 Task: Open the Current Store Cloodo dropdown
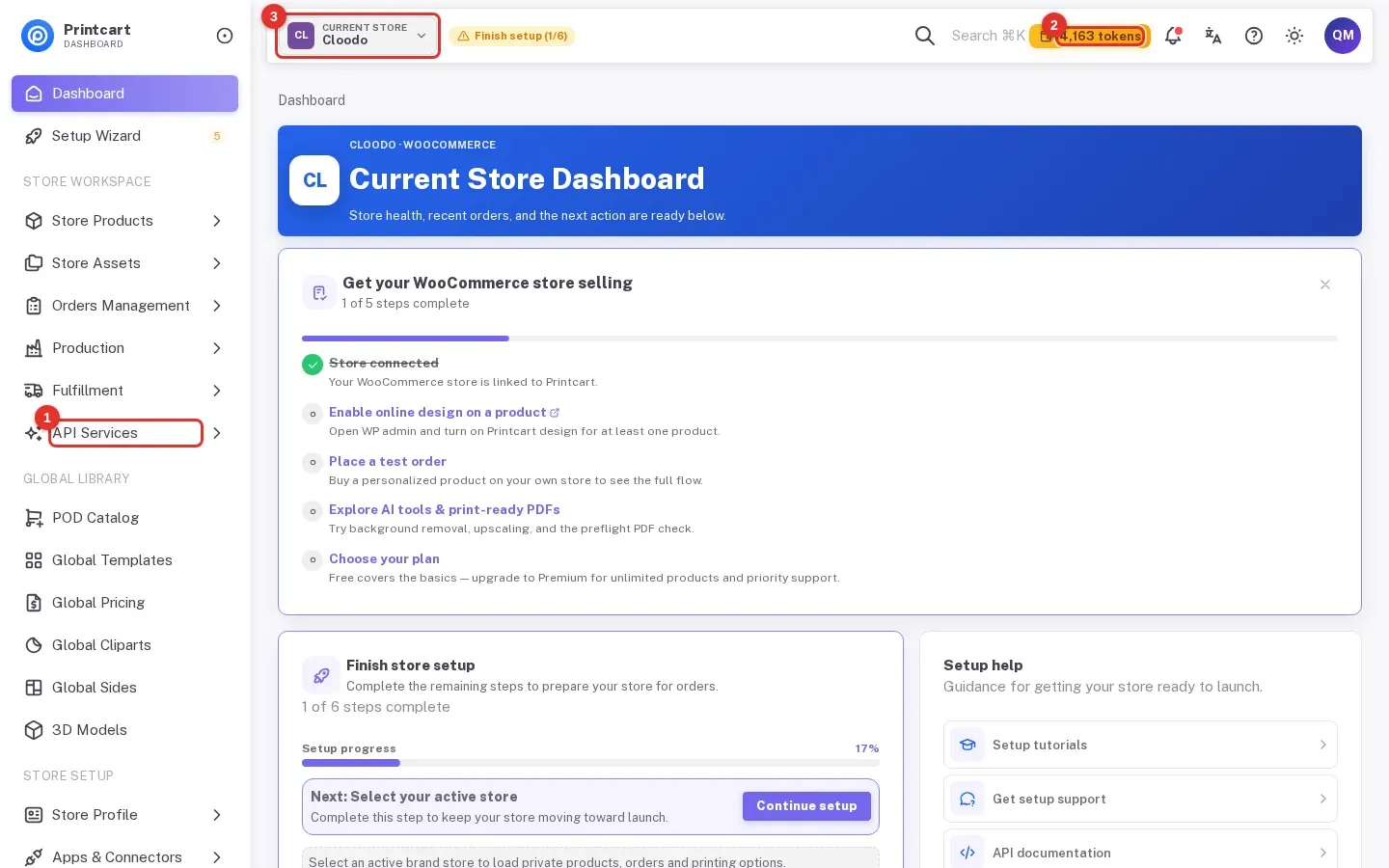358,36
